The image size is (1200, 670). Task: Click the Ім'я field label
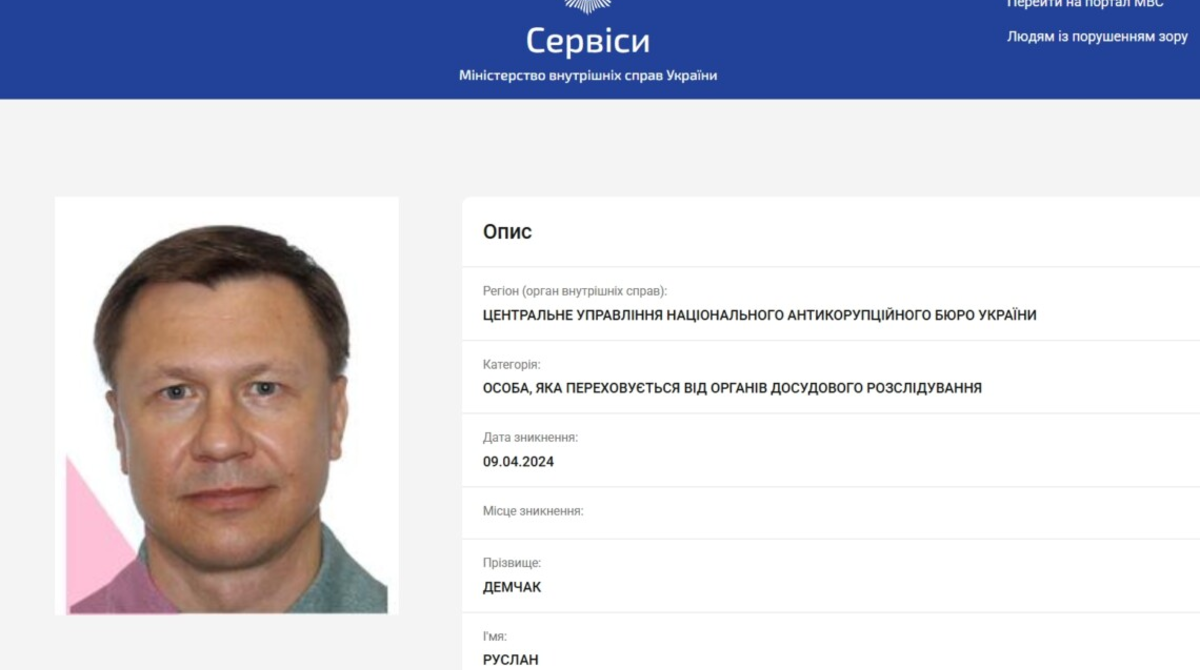tap(495, 636)
